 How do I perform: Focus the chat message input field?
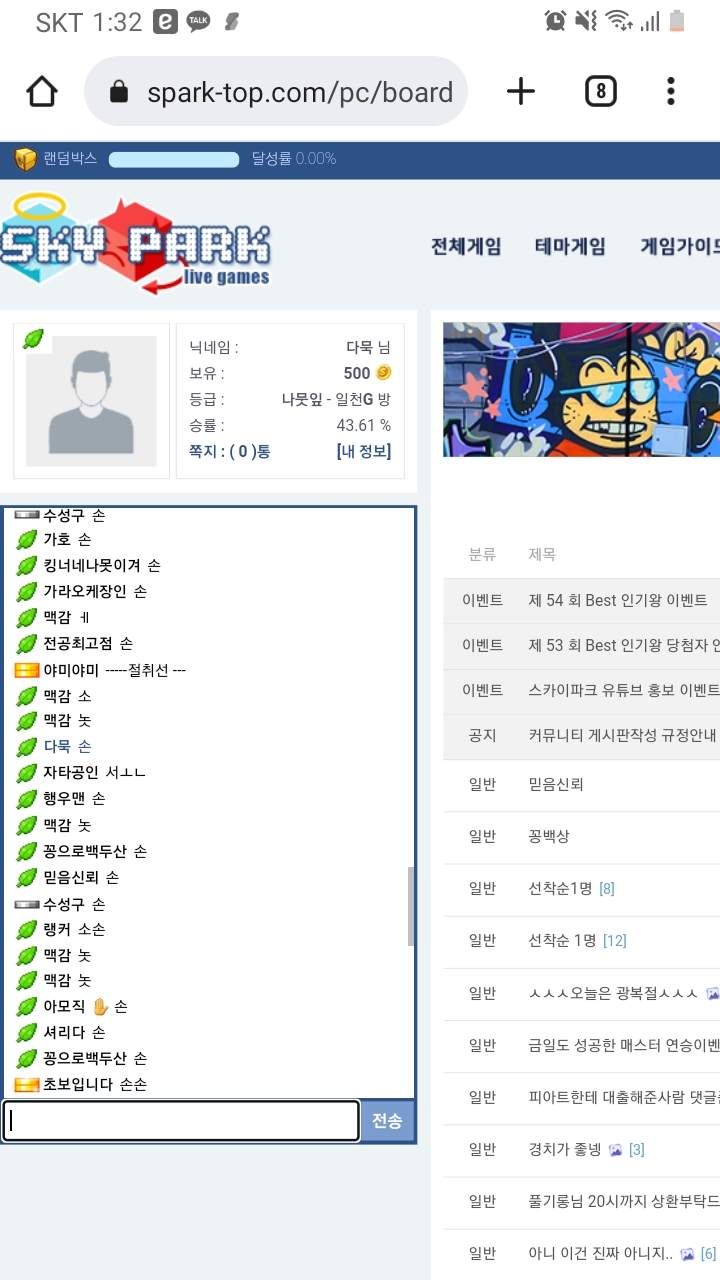tap(181, 1121)
